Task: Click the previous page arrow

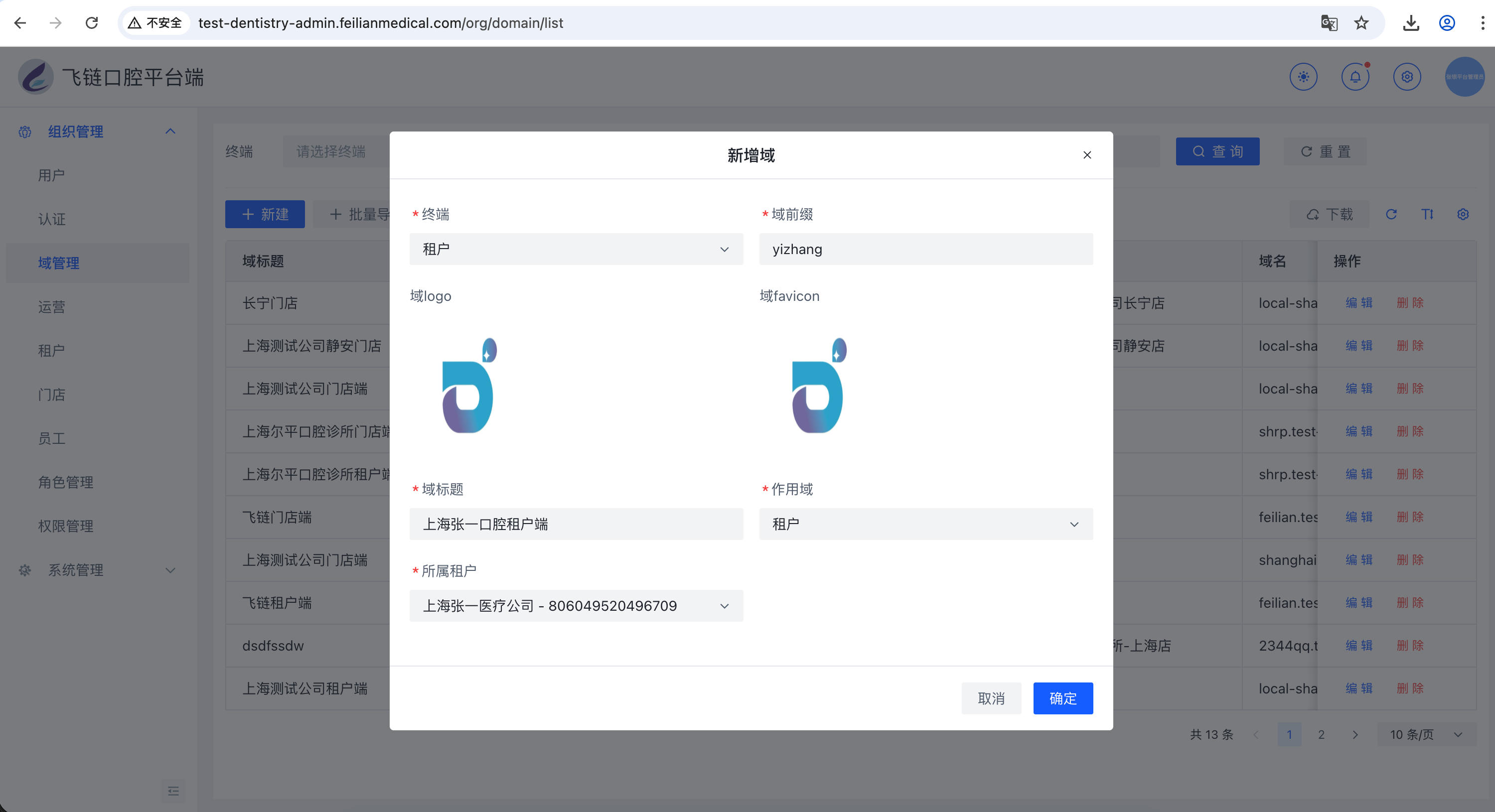Action: coord(1256,734)
